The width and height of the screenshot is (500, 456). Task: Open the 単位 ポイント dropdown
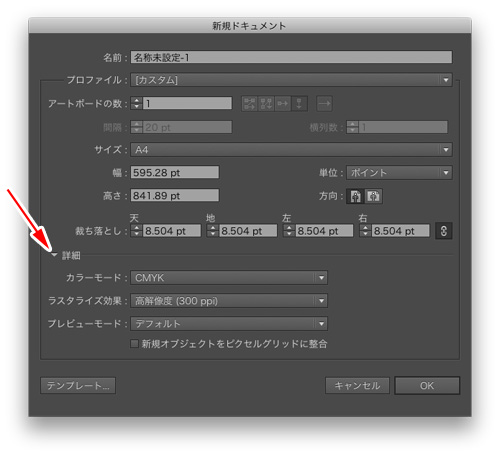coord(399,173)
